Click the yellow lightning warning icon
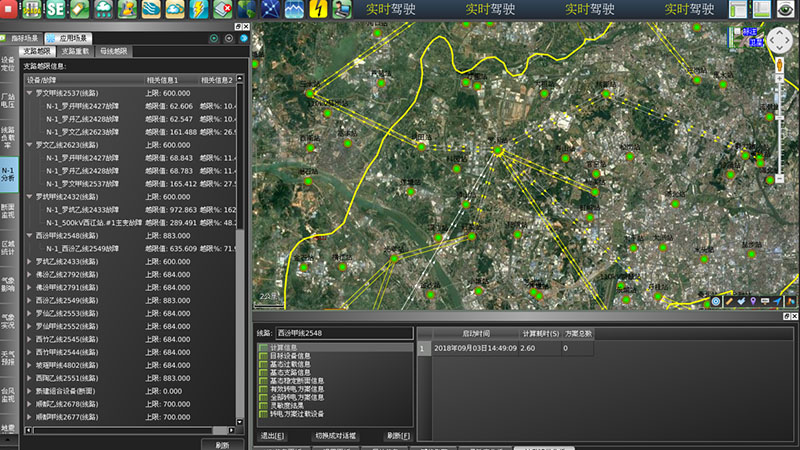The width and height of the screenshot is (800, 450). coord(318,10)
